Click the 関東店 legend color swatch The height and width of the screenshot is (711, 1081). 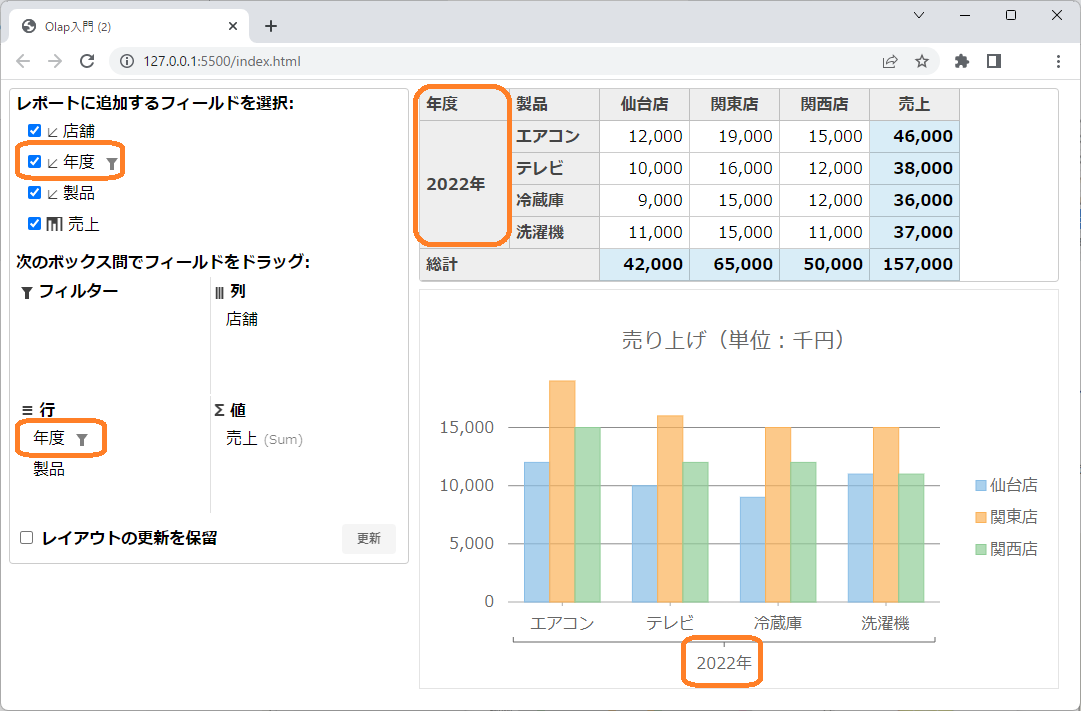click(x=981, y=517)
